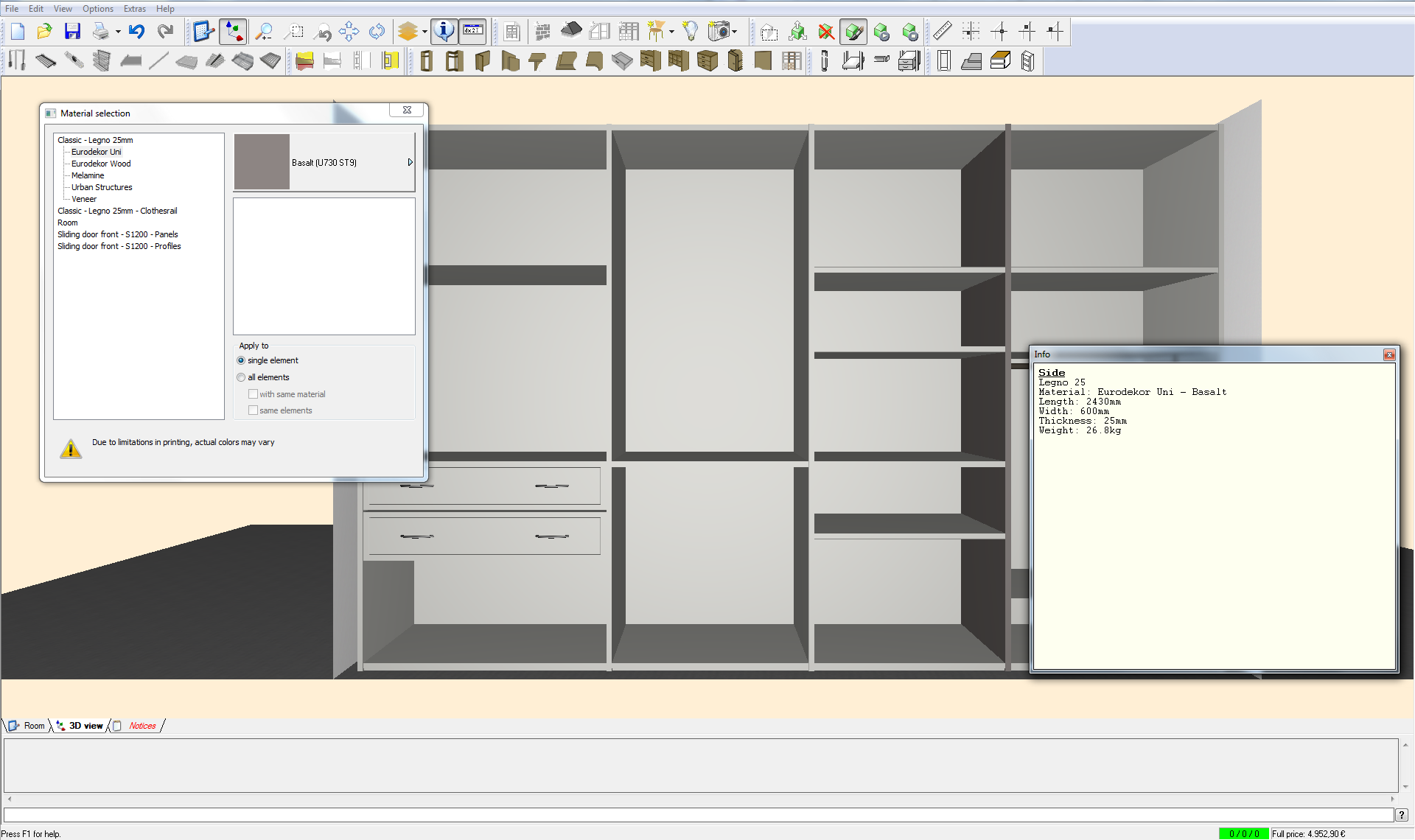
Task: Select the light bulb lighting tool
Action: [691, 32]
